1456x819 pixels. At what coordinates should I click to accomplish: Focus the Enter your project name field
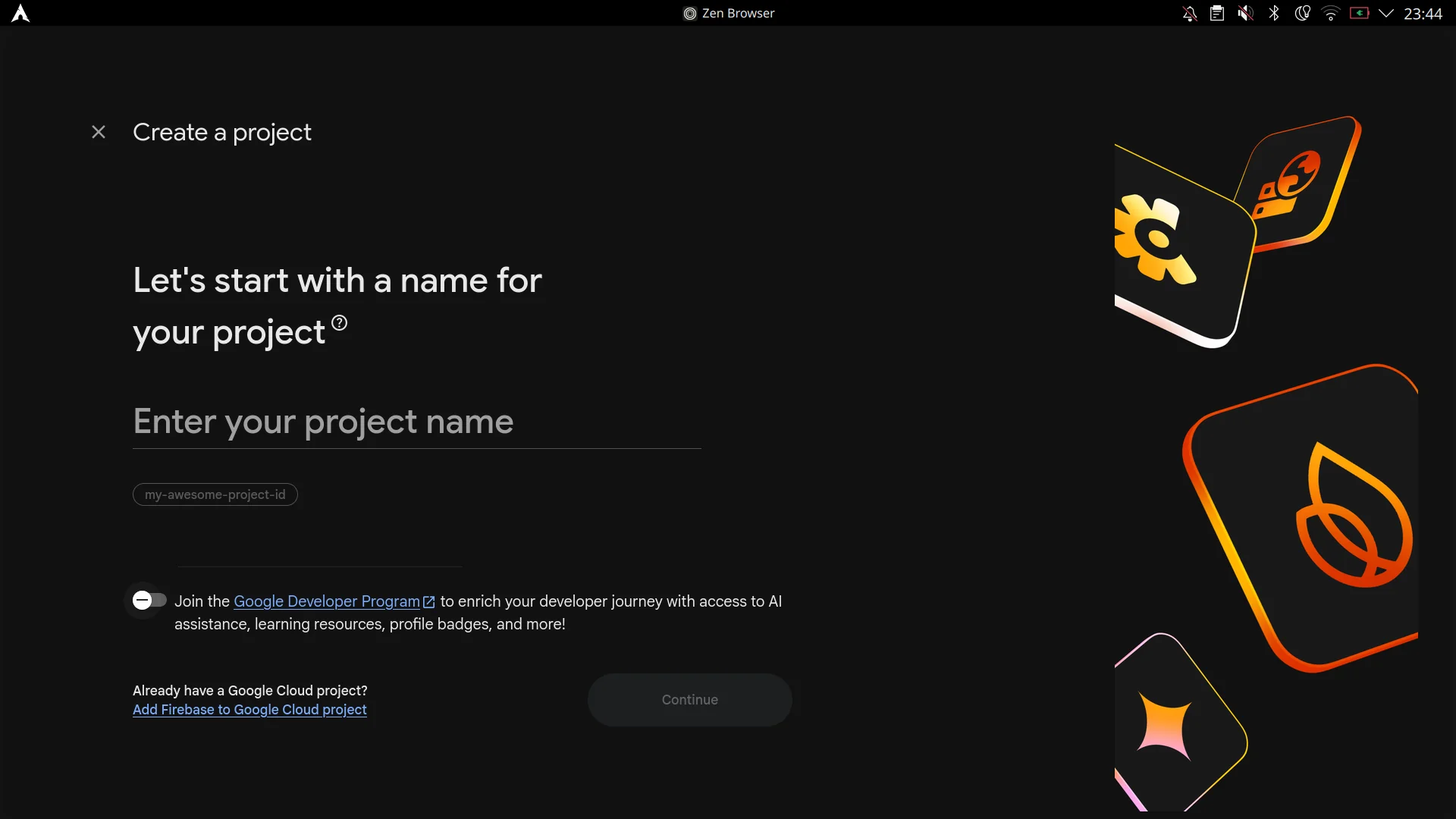[x=417, y=422]
